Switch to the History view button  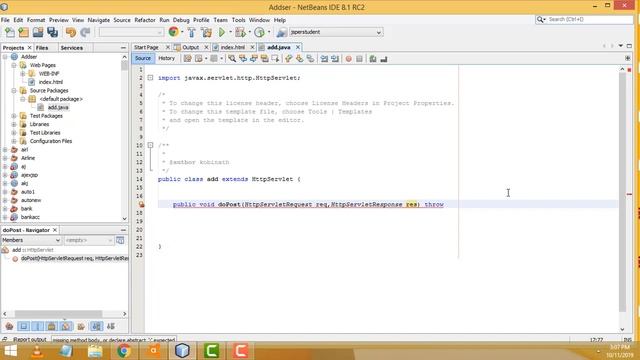(x=166, y=58)
